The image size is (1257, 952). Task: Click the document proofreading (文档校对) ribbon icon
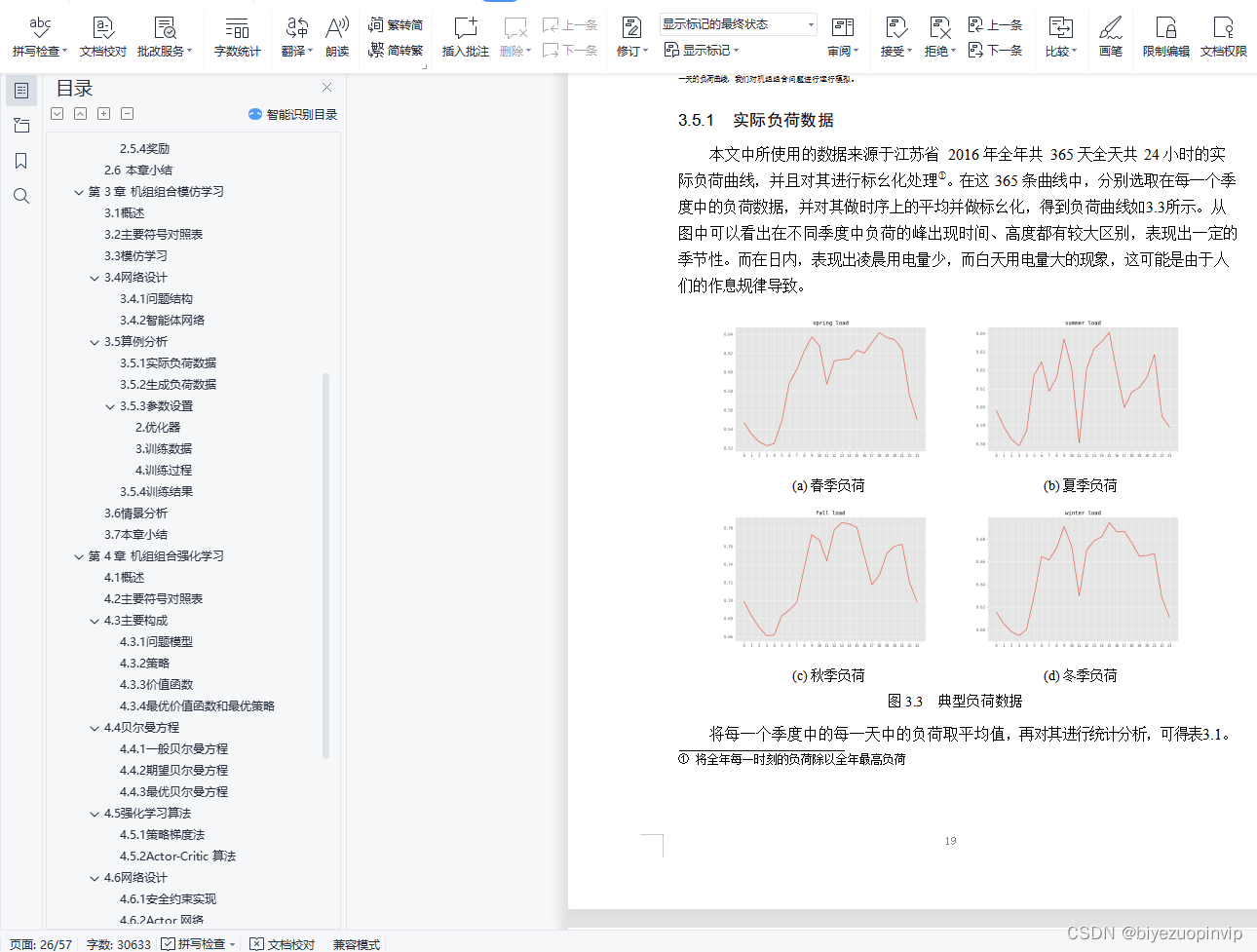click(102, 37)
